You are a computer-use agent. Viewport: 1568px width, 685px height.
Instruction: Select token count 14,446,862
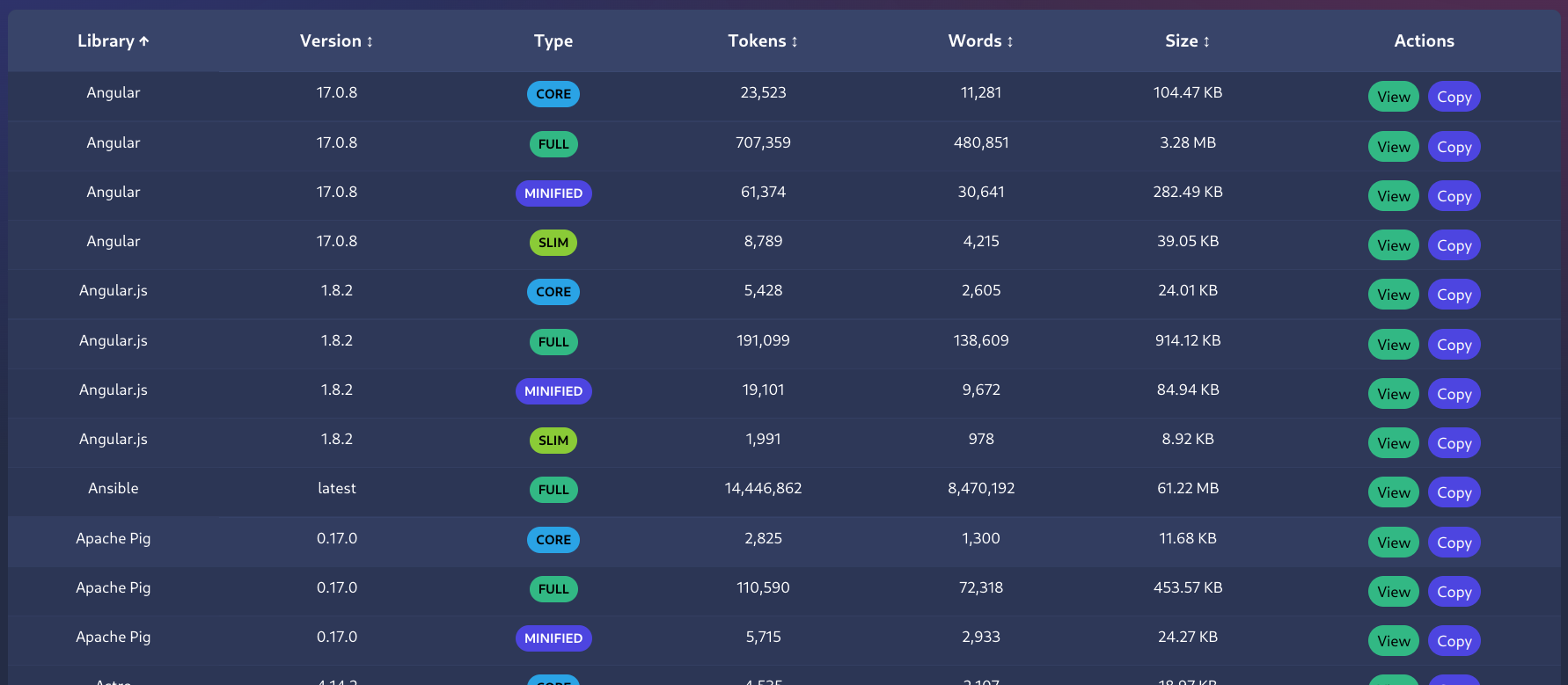coord(763,489)
